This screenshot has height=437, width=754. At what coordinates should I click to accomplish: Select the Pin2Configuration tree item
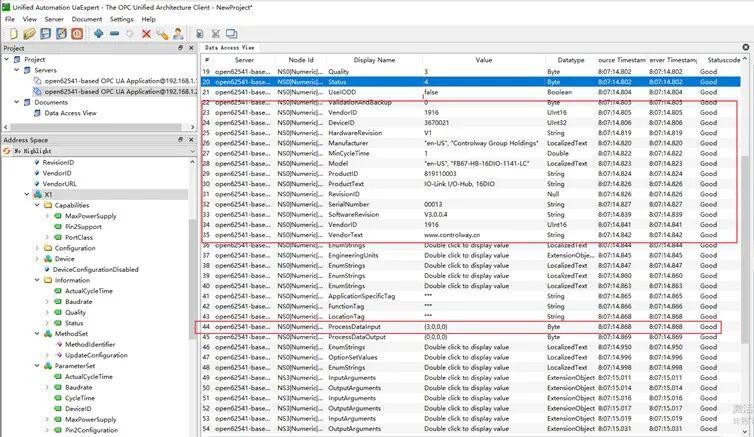(x=91, y=430)
